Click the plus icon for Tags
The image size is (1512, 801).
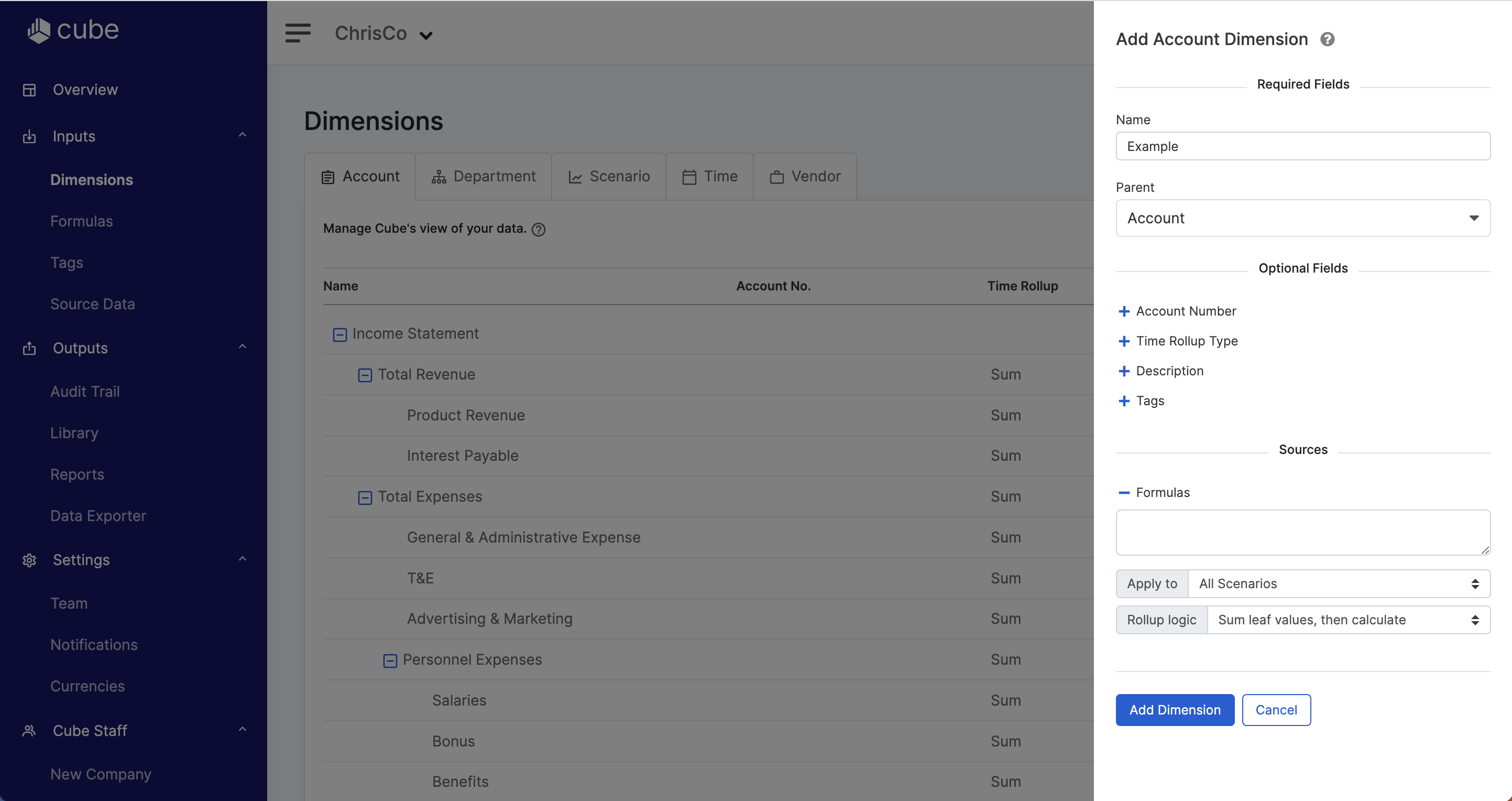coord(1123,401)
